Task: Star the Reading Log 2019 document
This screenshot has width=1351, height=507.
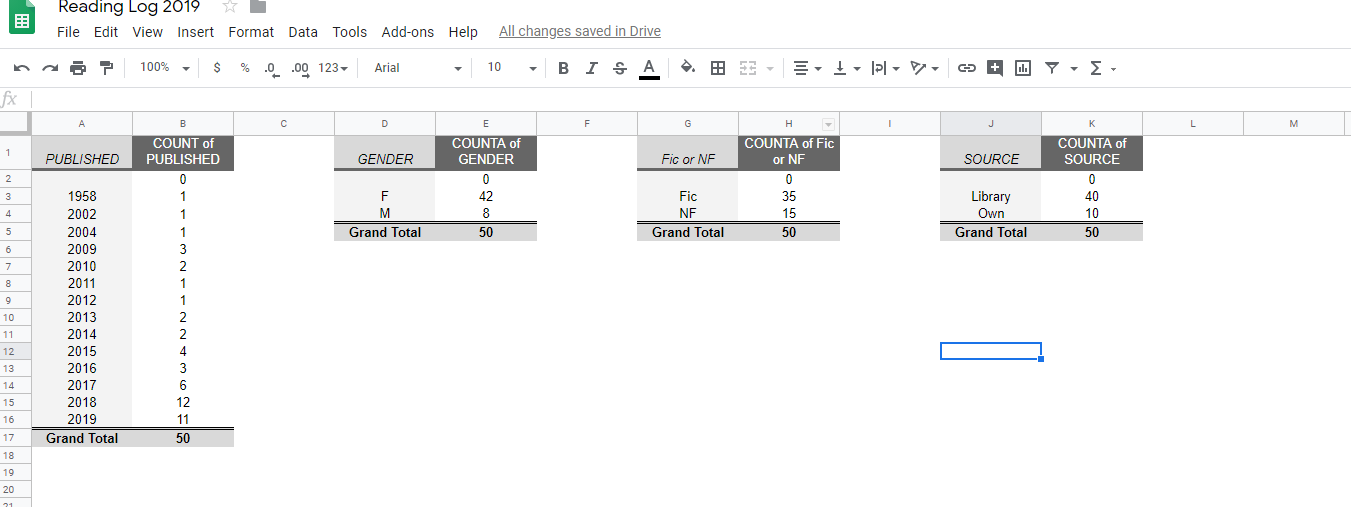Action: (229, 7)
